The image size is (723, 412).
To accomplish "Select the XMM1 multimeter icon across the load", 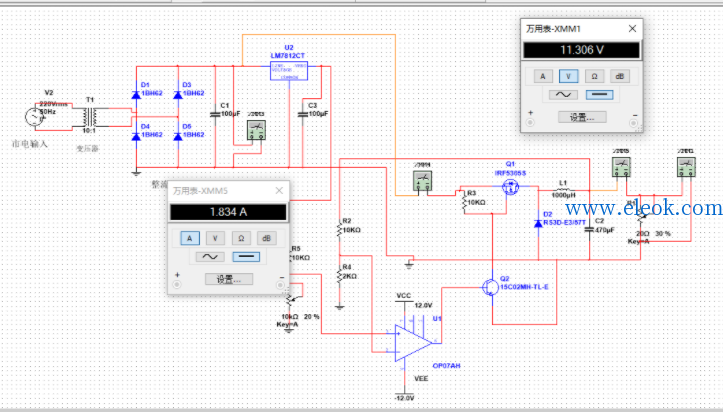I will [686, 167].
